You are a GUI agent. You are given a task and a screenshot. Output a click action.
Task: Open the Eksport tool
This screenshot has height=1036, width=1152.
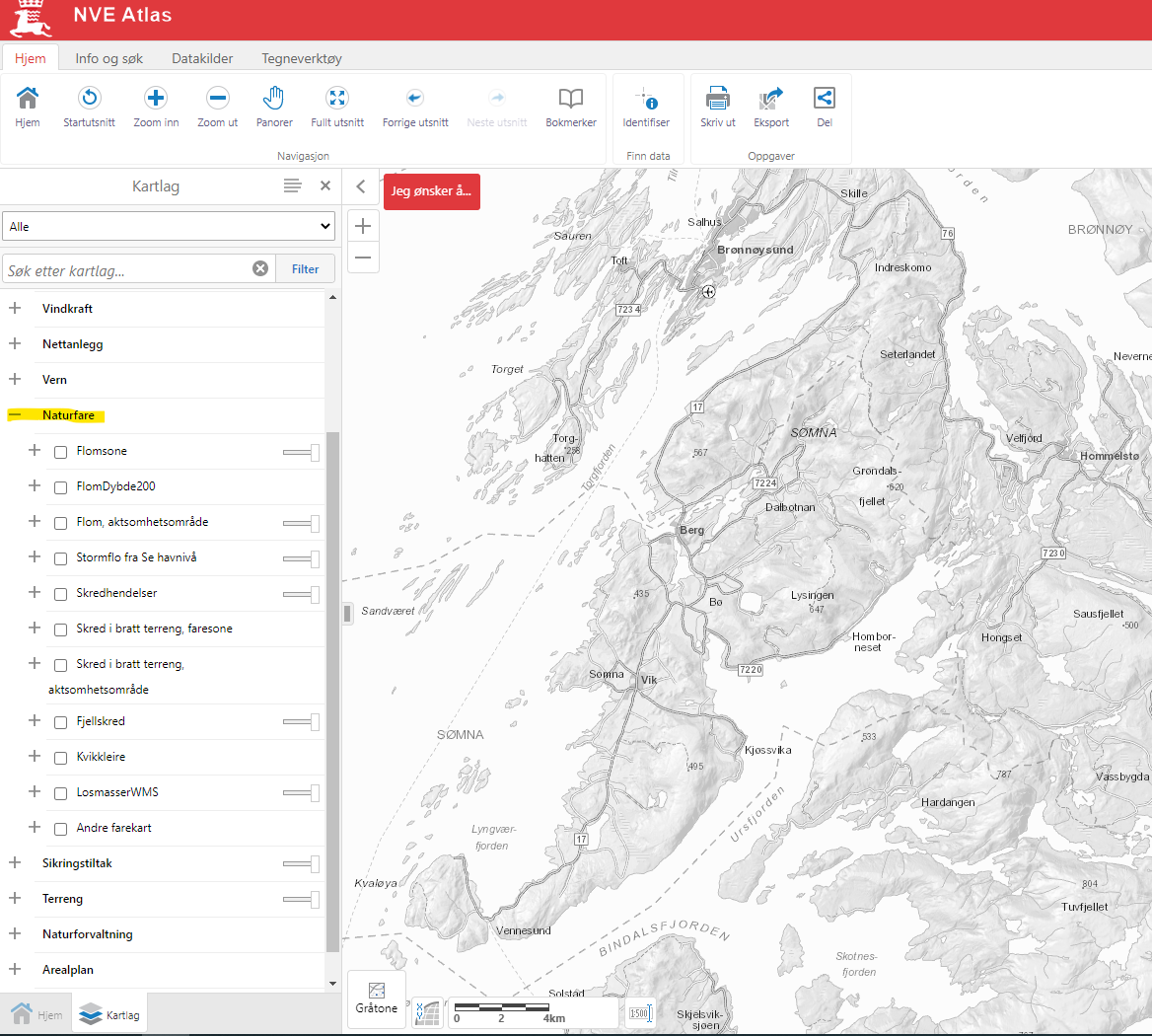click(771, 98)
